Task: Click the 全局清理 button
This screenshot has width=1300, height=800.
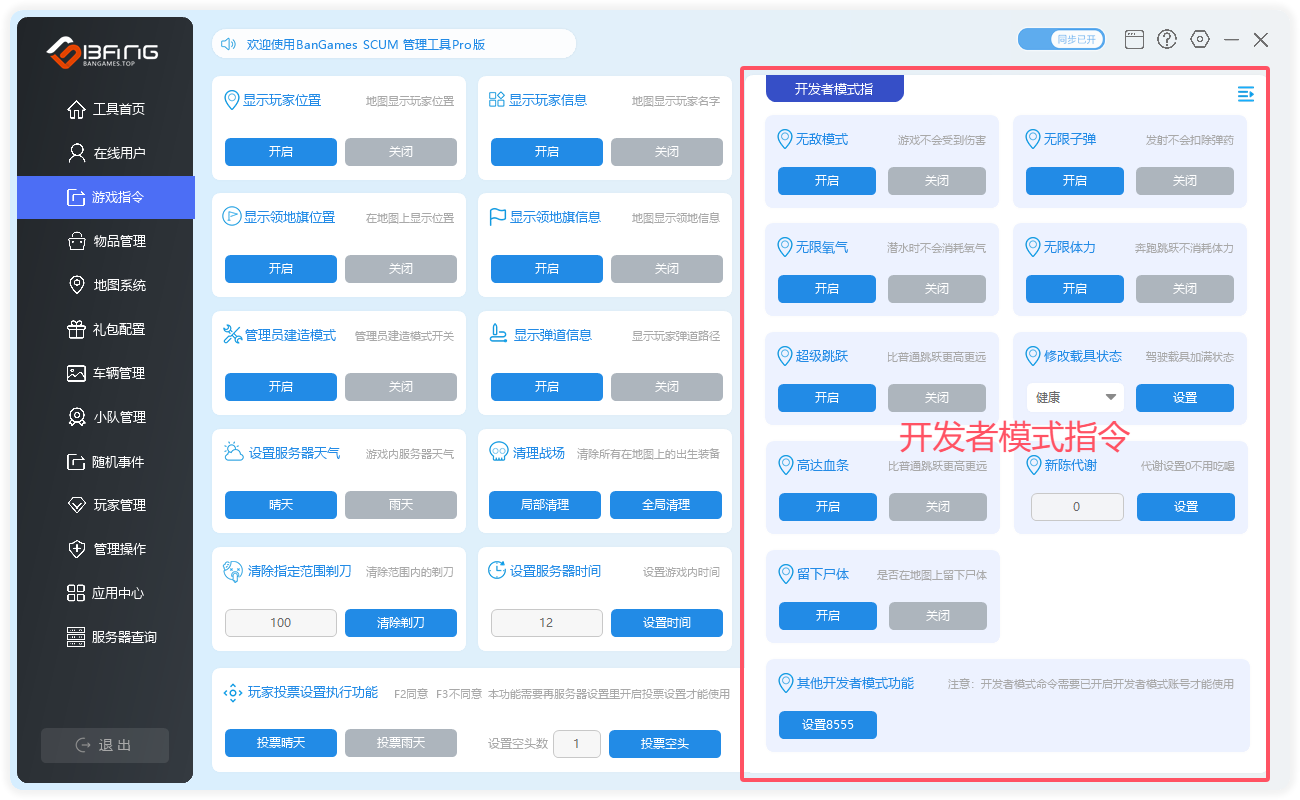Action: coord(665,505)
